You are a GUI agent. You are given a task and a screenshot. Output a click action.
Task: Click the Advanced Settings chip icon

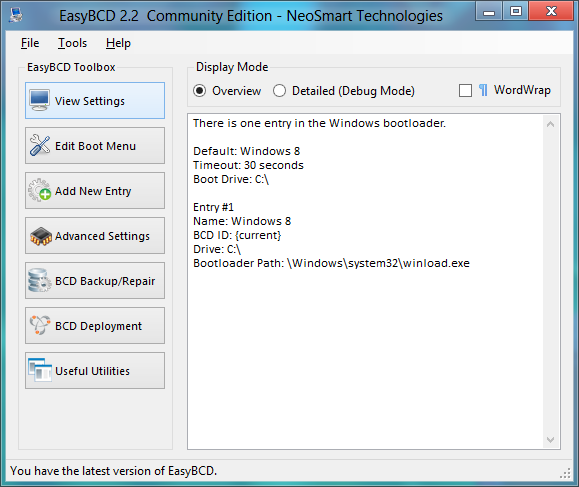click(x=41, y=236)
